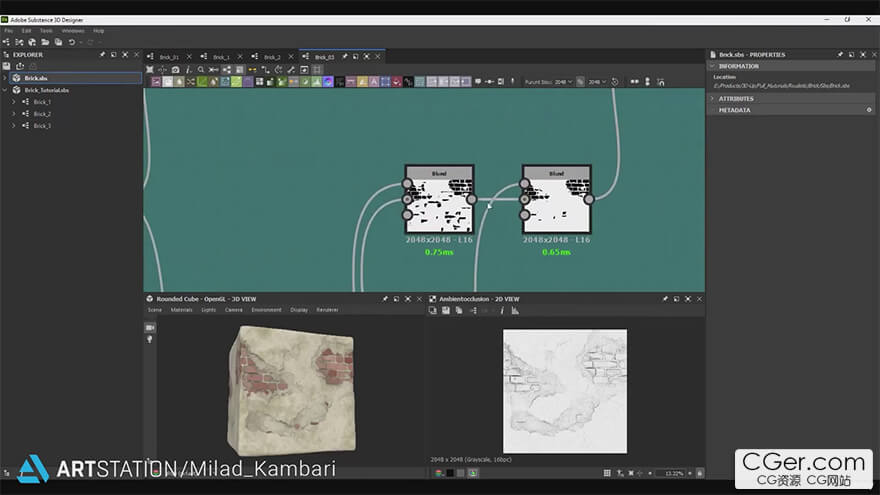Click the 2D view zoom percentage field
Viewport: 880px width, 495px height.
[x=671, y=473]
